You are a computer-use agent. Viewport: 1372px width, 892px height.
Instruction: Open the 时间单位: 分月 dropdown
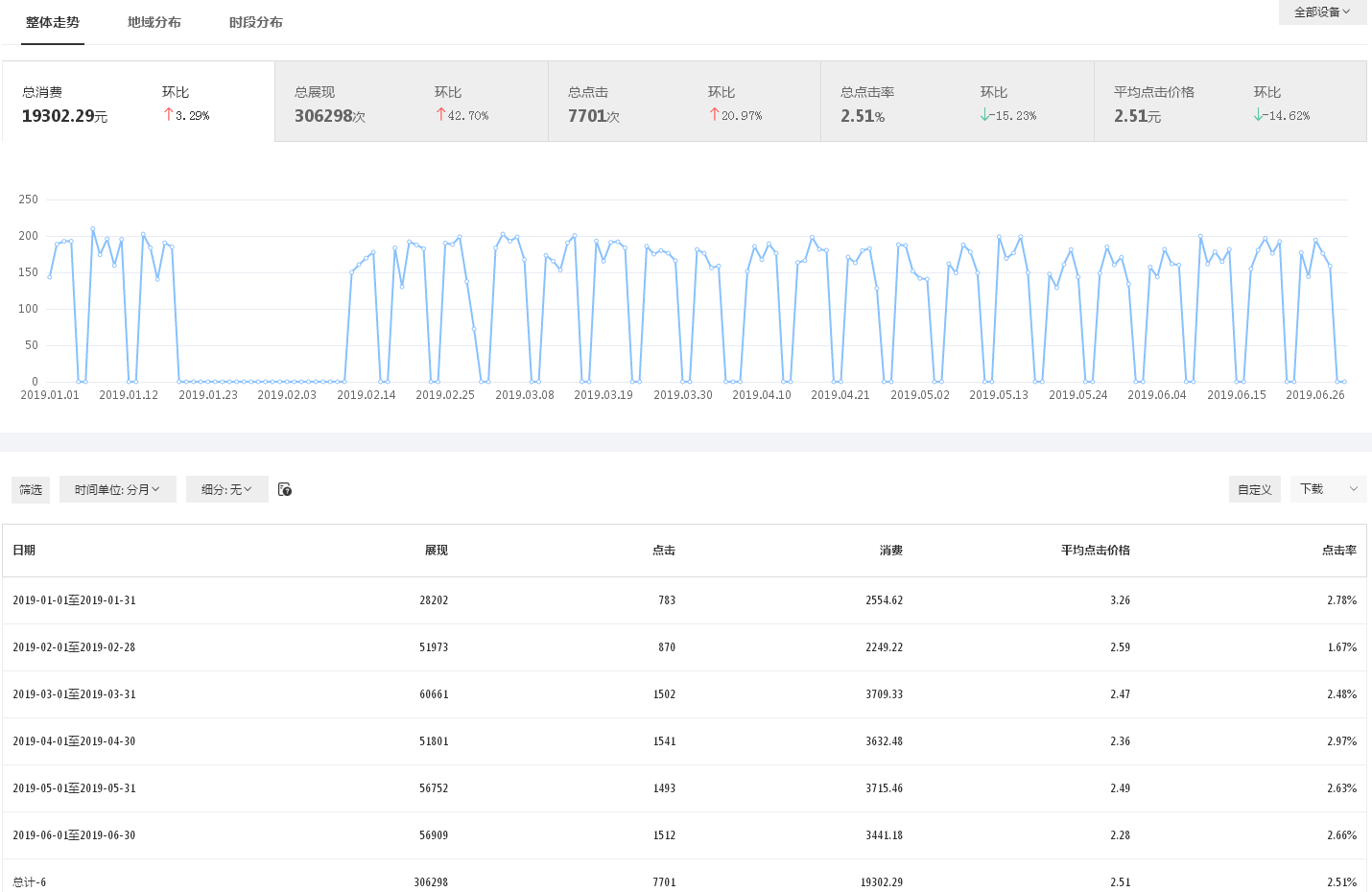tap(117, 489)
